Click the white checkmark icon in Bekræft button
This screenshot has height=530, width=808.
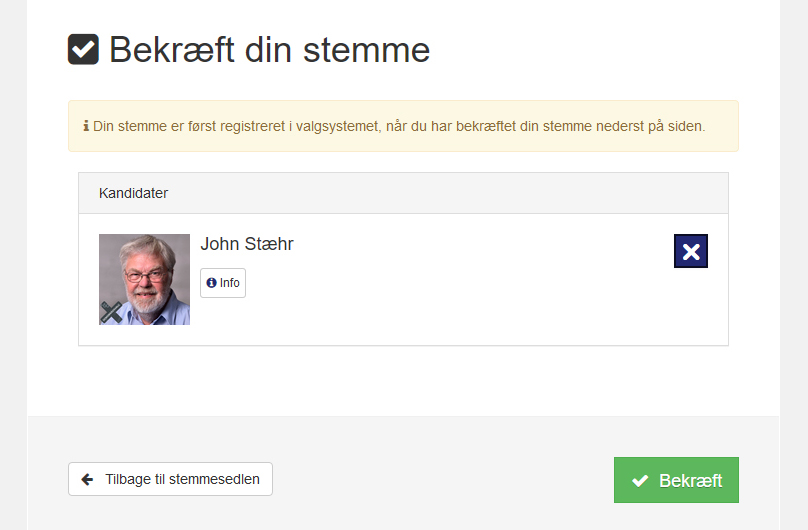point(640,481)
